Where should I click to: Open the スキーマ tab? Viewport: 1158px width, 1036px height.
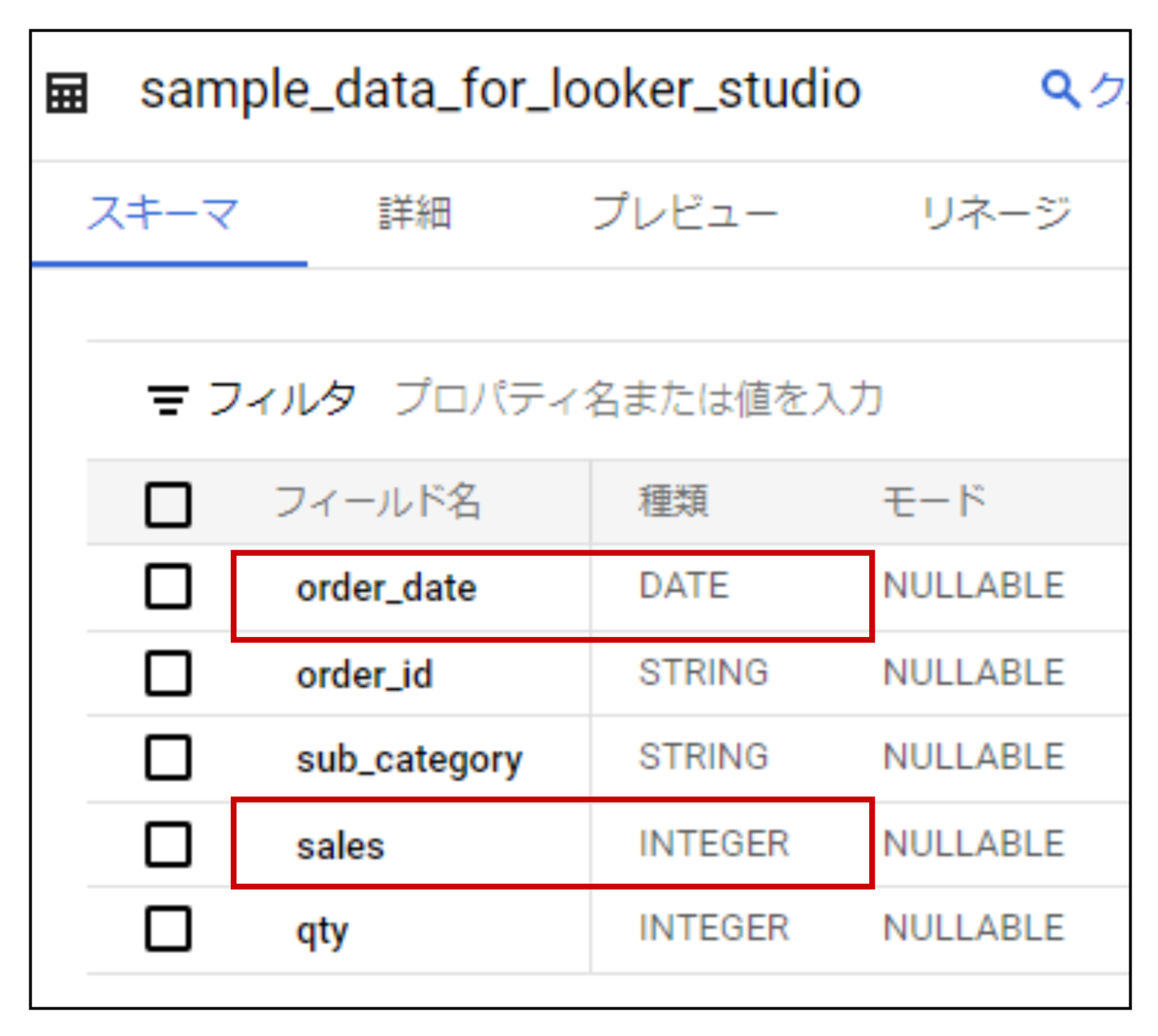click(164, 213)
